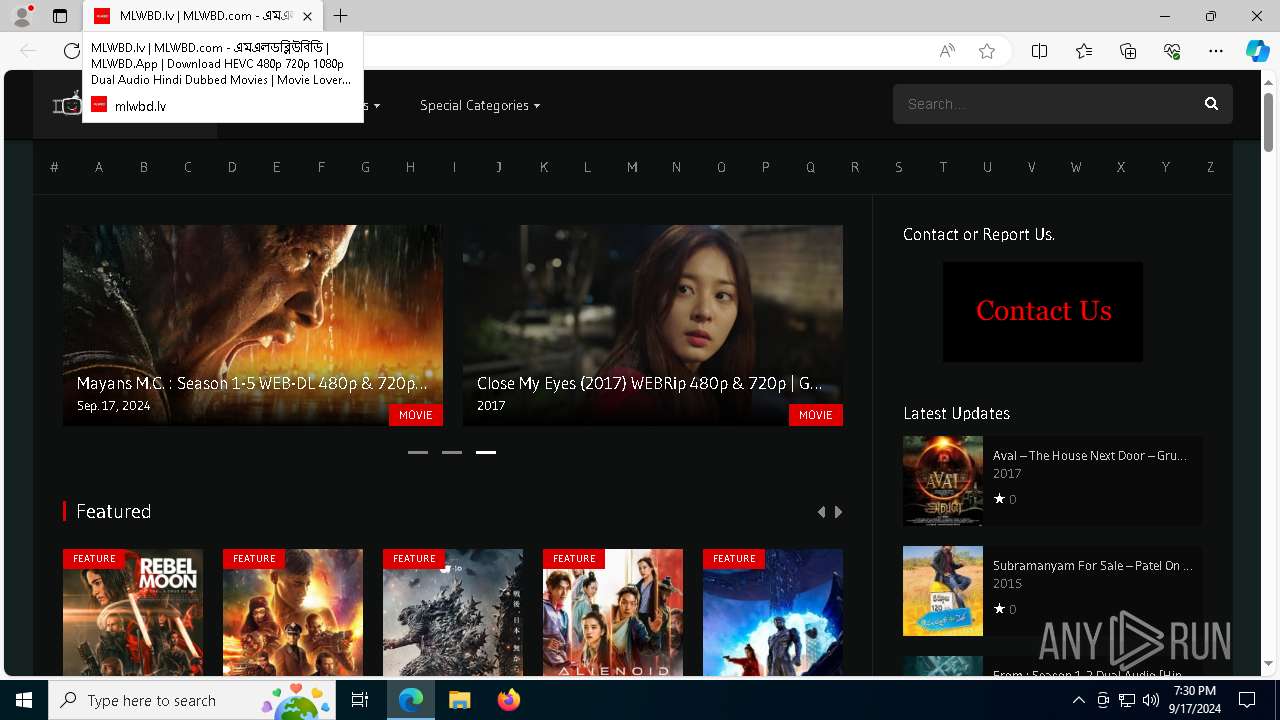Open the tab actions menu icon
Screen dimensions: 1280x720
tap(60, 16)
